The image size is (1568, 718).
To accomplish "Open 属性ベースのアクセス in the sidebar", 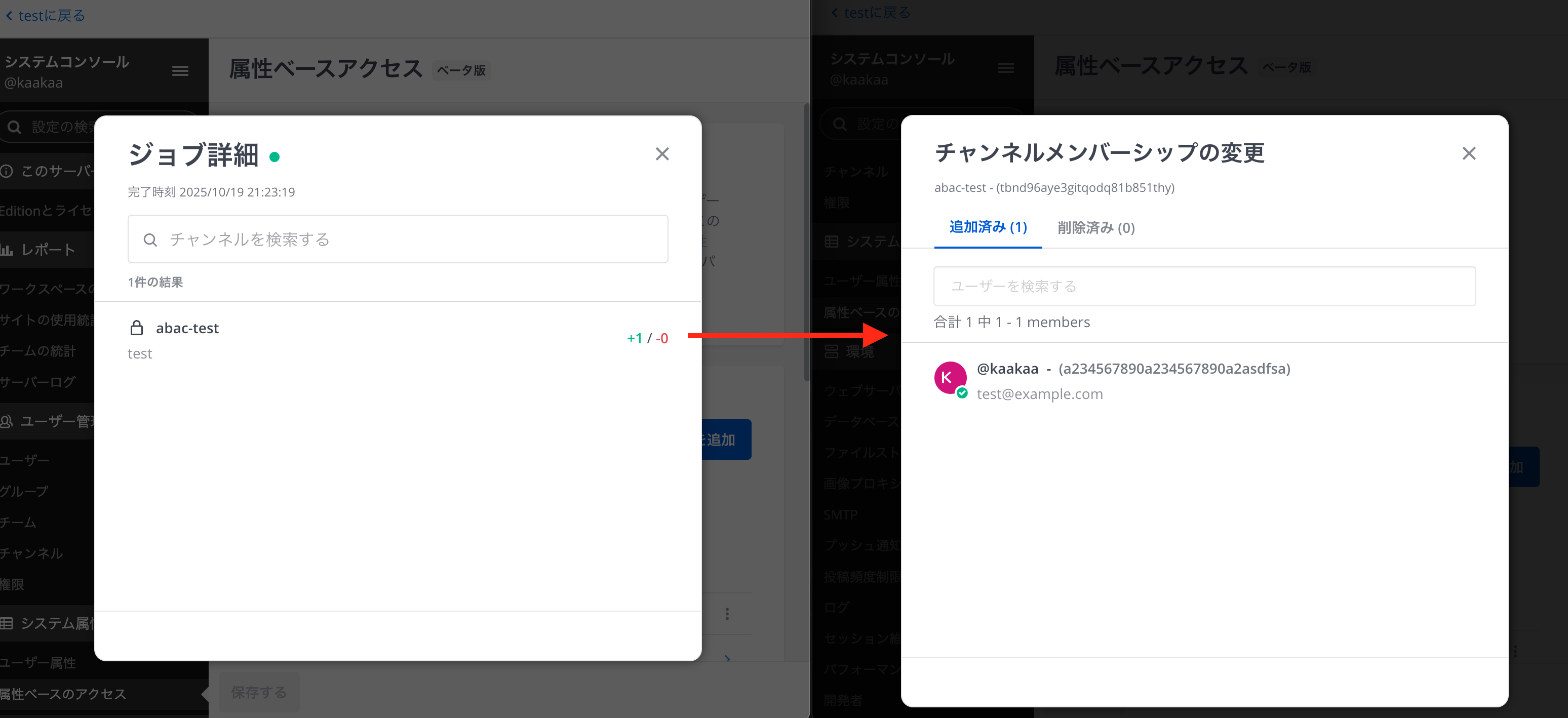I will click(63, 694).
